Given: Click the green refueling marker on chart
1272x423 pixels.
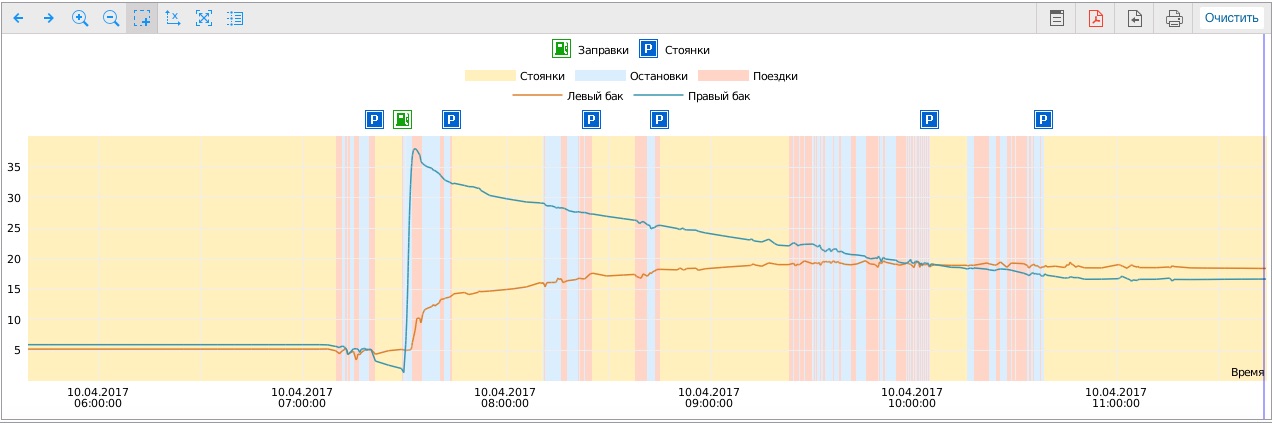Looking at the screenshot, I should click(402, 120).
